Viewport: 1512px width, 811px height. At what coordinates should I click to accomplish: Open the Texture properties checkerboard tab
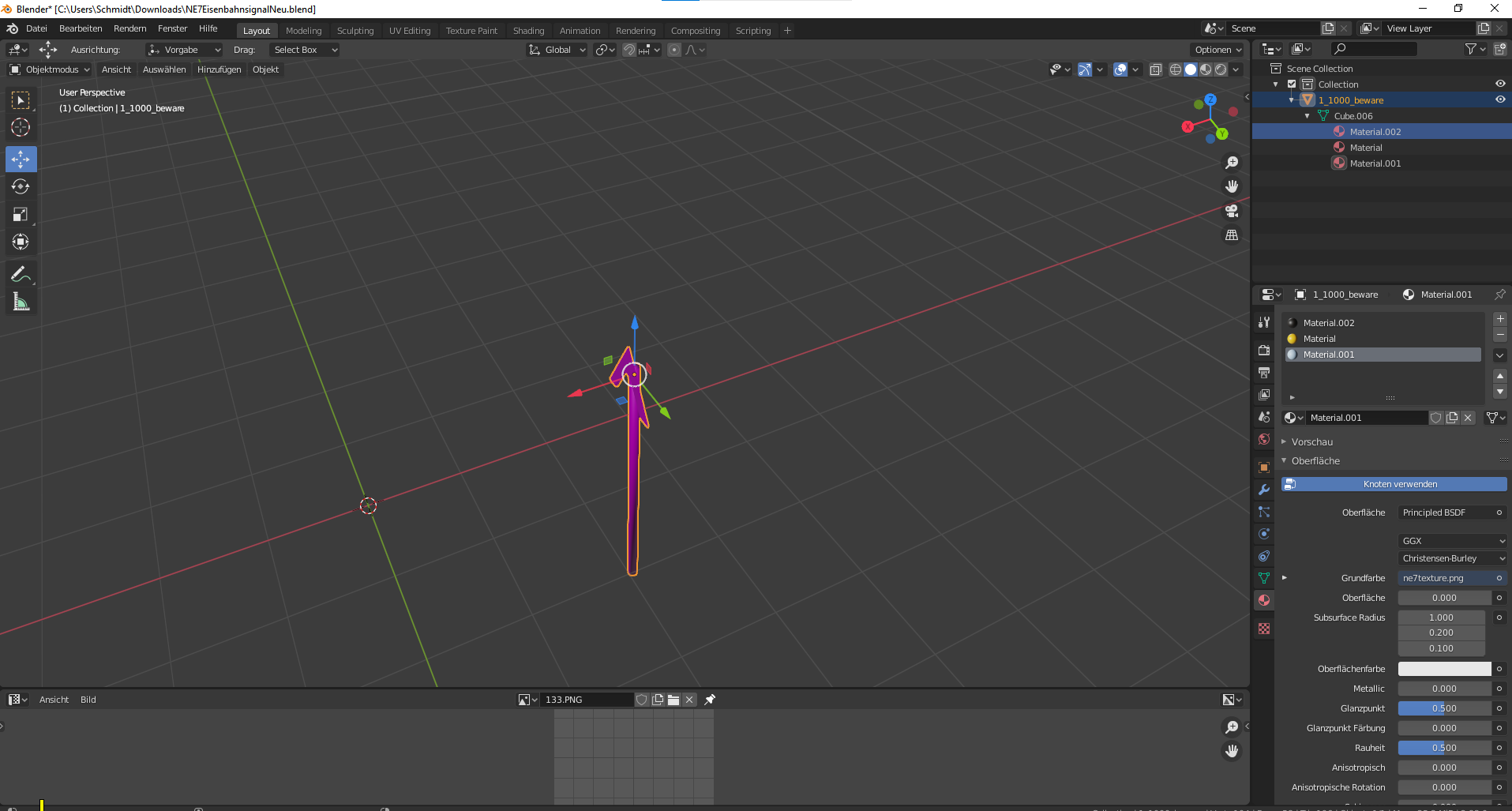click(1264, 629)
